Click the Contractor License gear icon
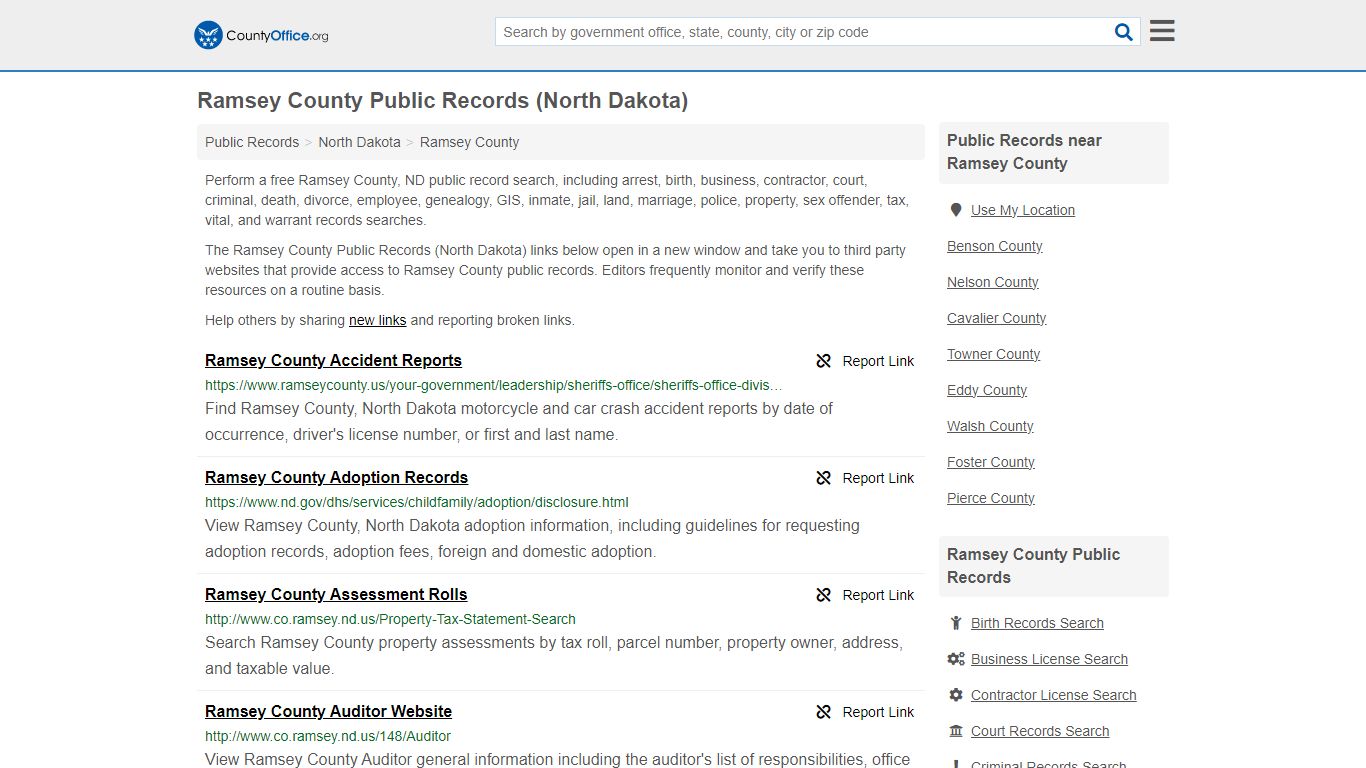The image size is (1366, 768). (x=956, y=695)
